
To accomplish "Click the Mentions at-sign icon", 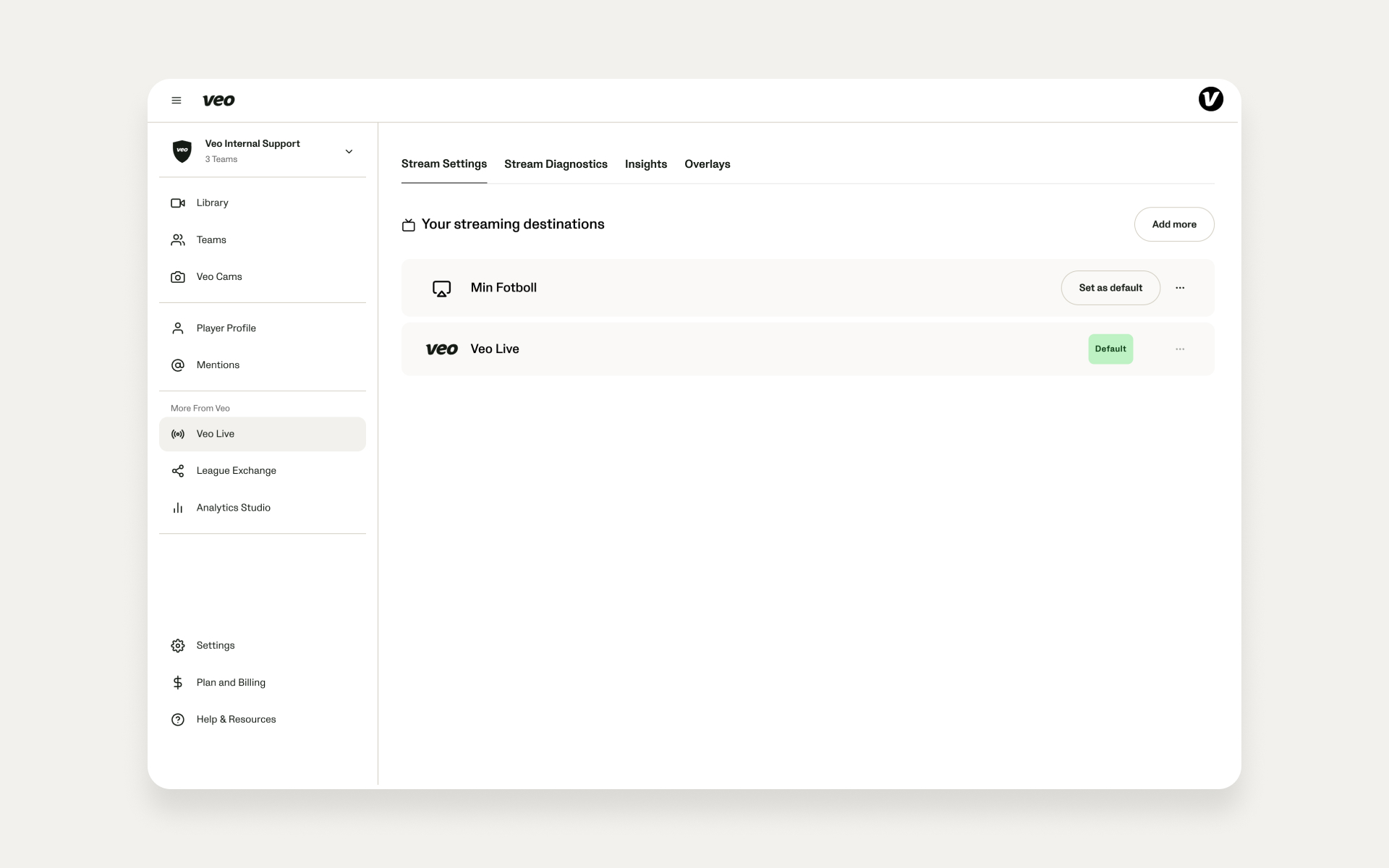I will [x=177, y=365].
